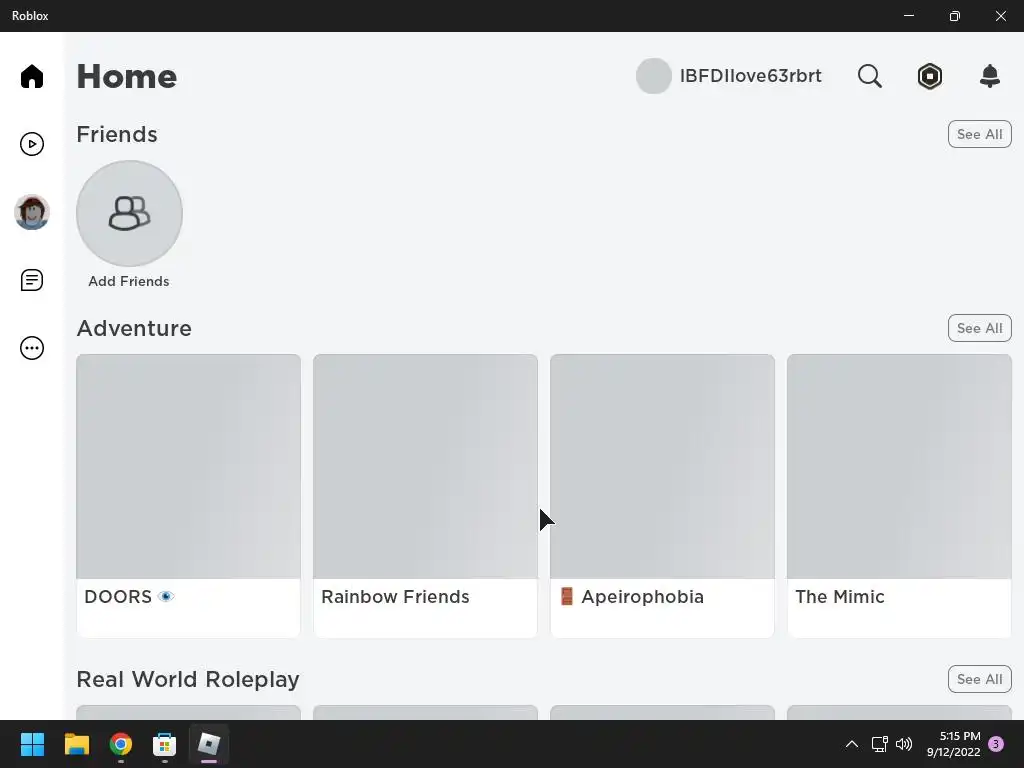Open the network icon in system tray
1024x768 pixels.
tap(879, 744)
